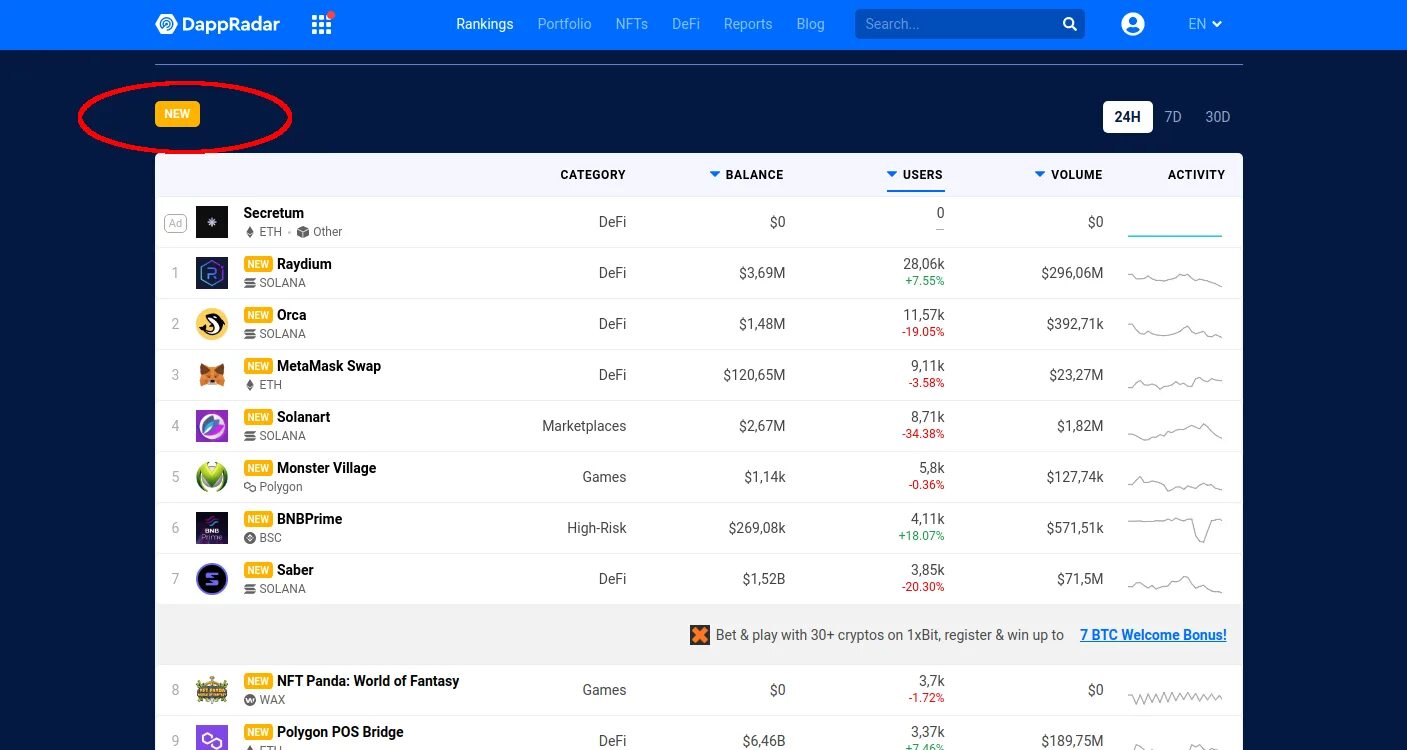
Task: Open the Portfolio nav tab
Action: [564, 24]
